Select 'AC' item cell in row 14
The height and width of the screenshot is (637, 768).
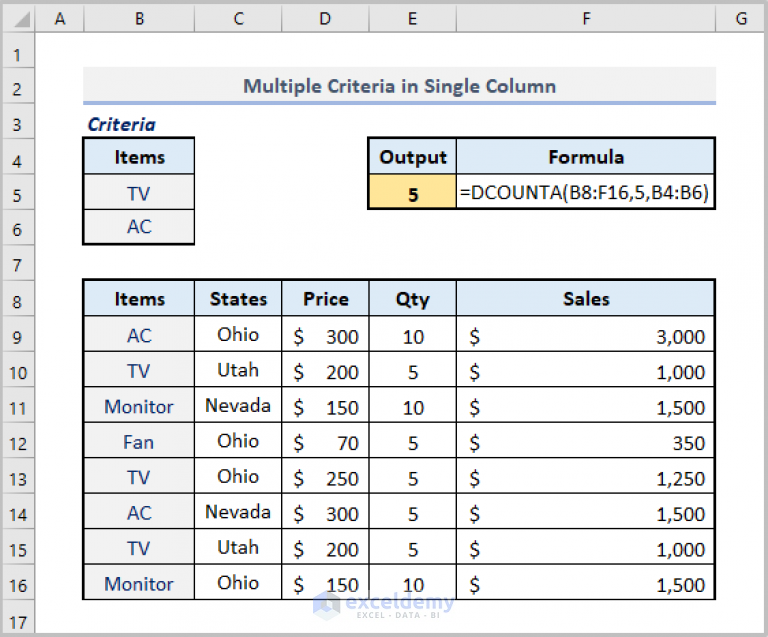click(x=140, y=511)
